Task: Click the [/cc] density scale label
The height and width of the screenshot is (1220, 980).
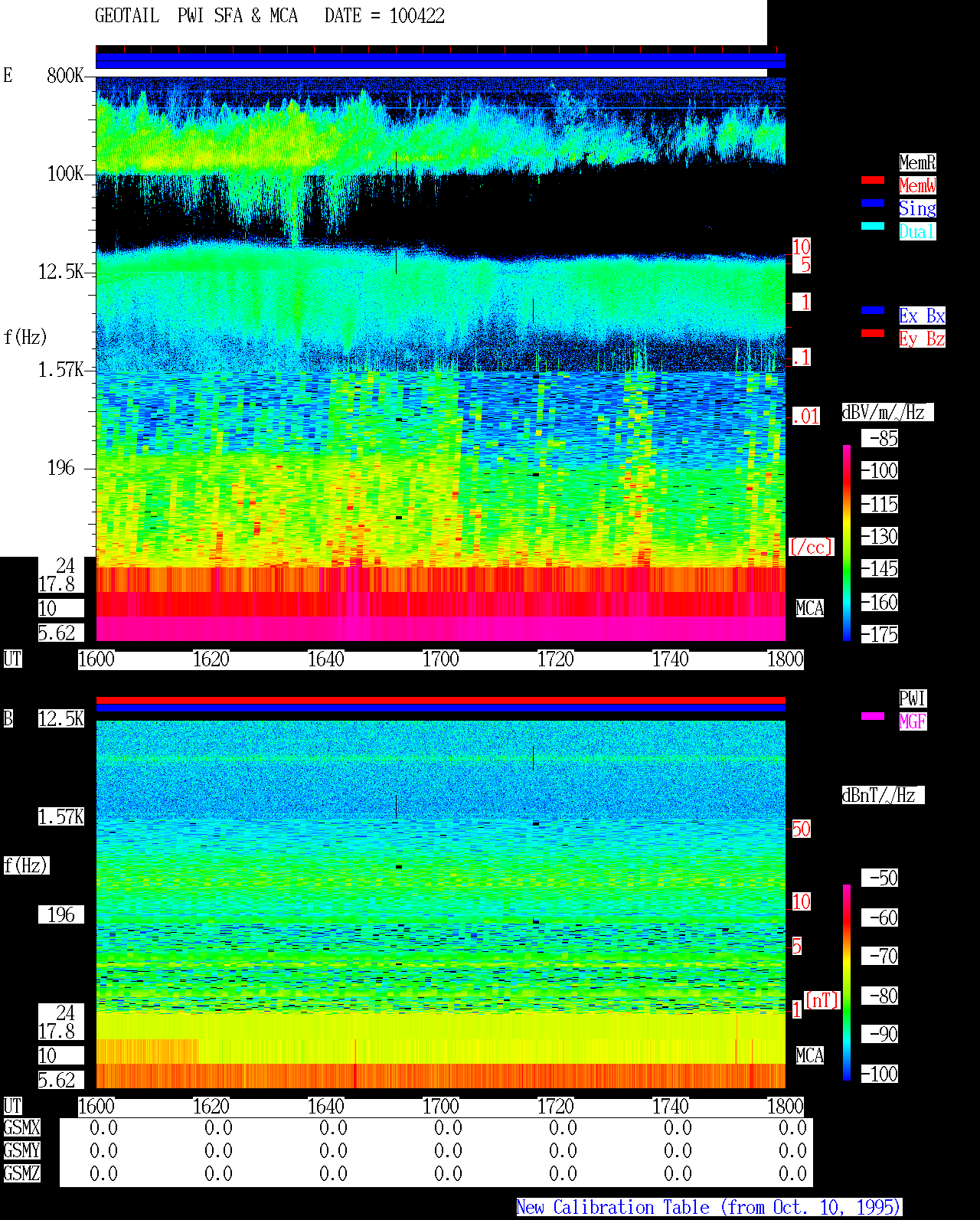Action: point(811,548)
